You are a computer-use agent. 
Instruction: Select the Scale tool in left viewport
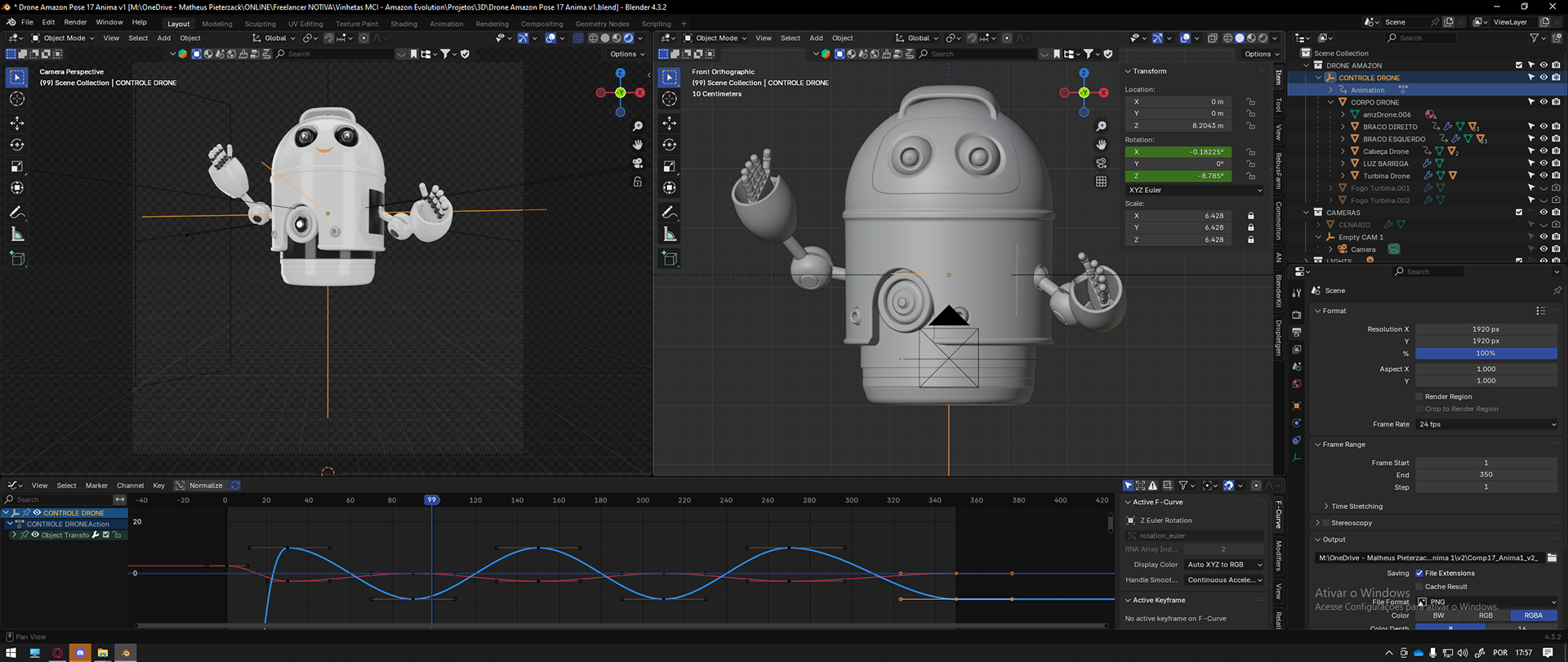[16, 166]
